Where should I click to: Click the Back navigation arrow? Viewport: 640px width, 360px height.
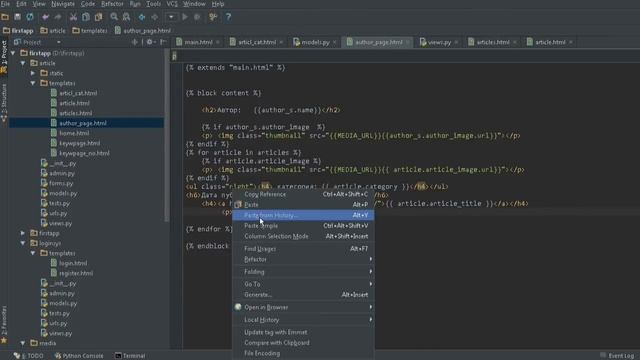tap(142, 17)
